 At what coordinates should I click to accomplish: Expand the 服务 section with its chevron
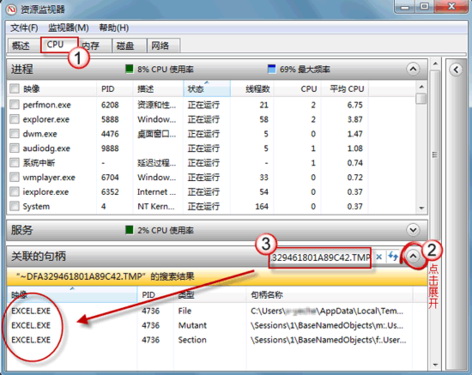point(413,230)
